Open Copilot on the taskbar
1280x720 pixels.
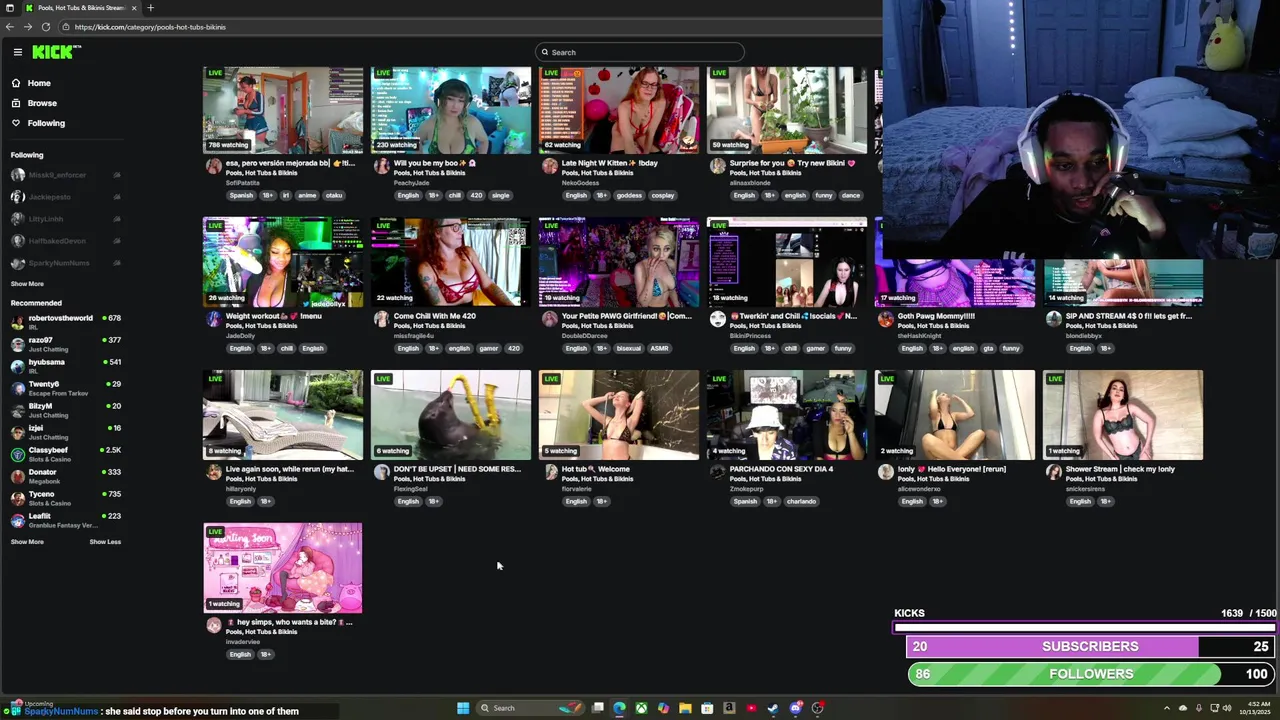(x=663, y=708)
